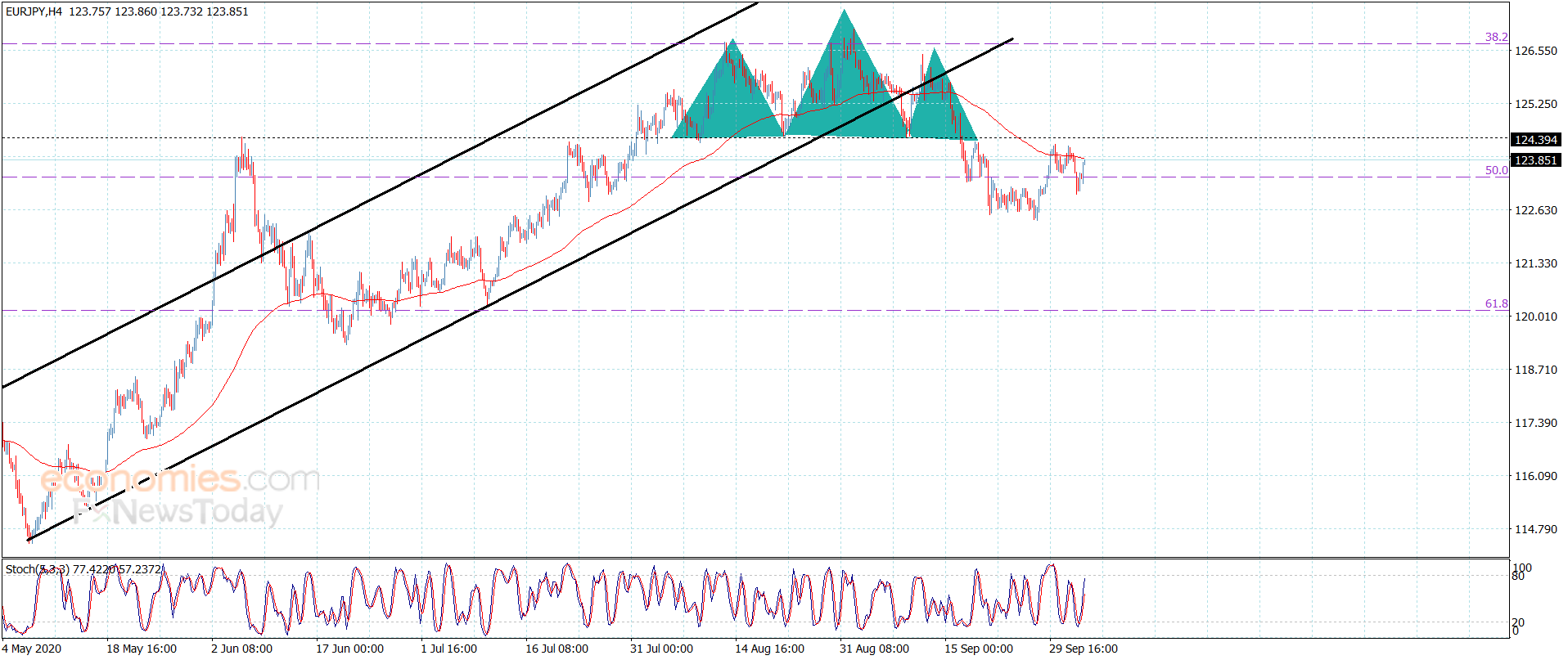The height and width of the screenshot is (660, 1568).
Task: Click the 14 Aug 16:00 date label
Action: 769,649
